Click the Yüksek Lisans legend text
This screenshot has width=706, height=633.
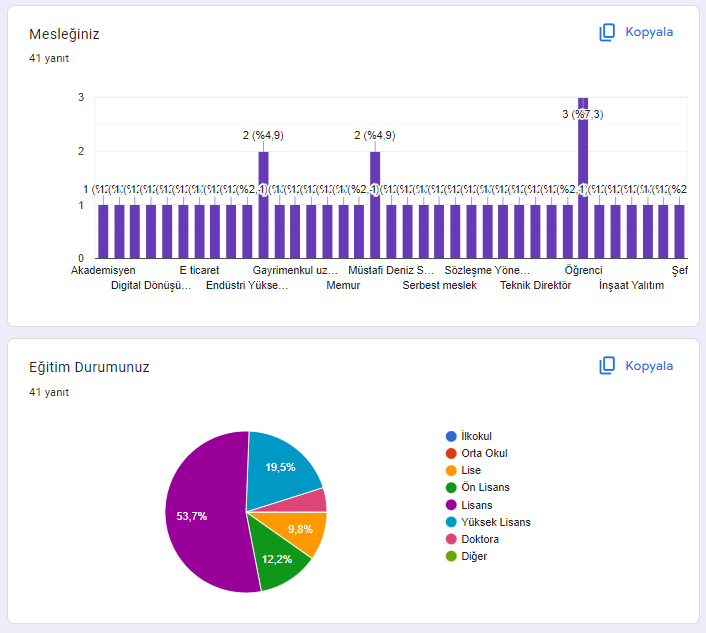496,522
